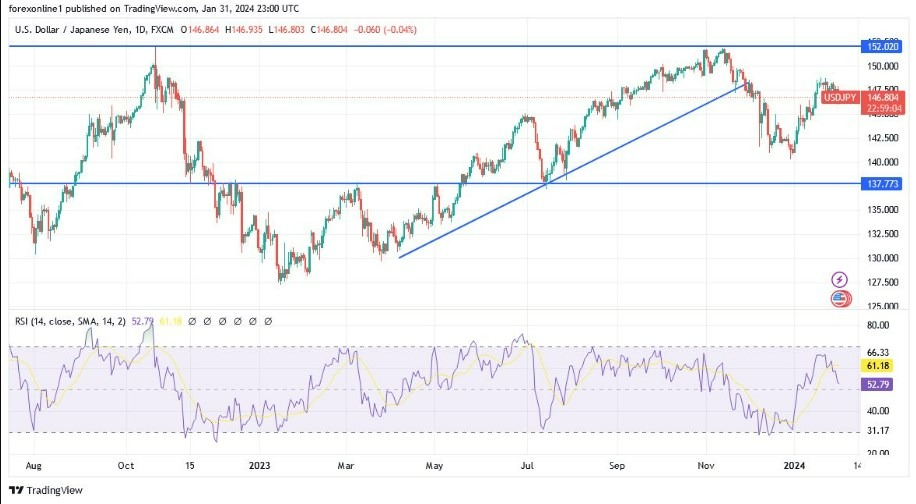Click the purple 52.79 value in RSI legend
Image resolution: width=916 pixels, height=504 pixels.
pyautogui.click(x=142, y=321)
